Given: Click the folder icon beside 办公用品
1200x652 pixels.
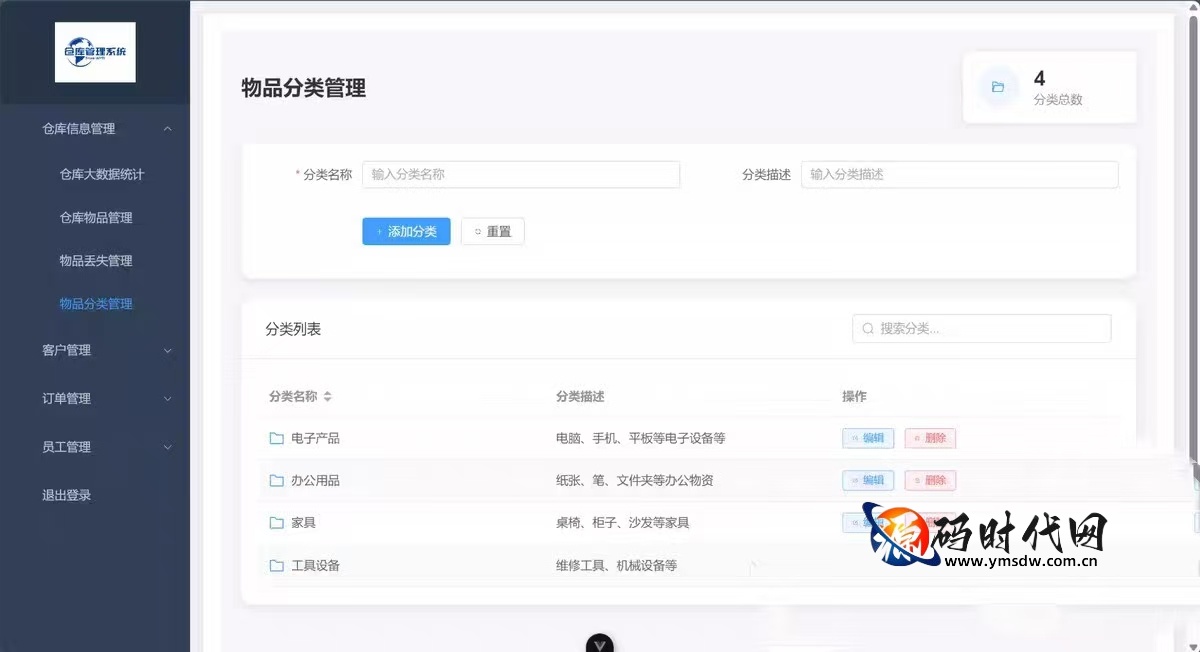Looking at the screenshot, I should coord(275,480).
